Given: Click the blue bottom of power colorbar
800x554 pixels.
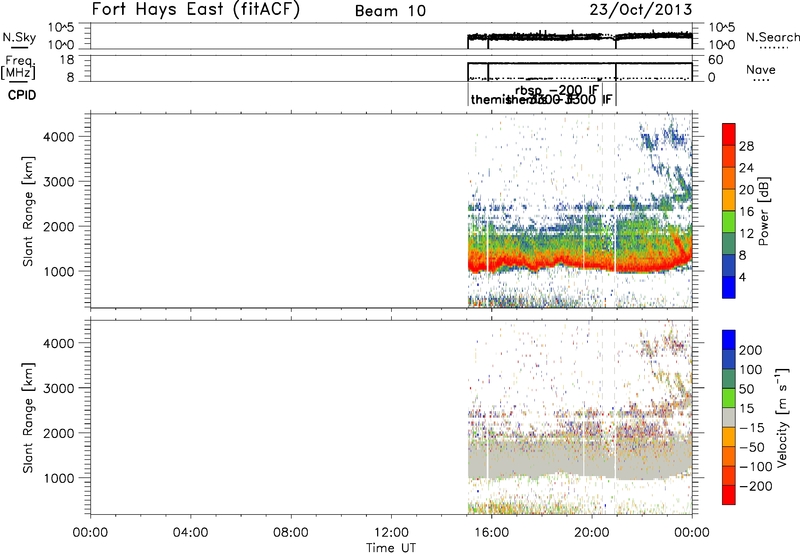Looking at the screenshot, I should tap(729, 287).
